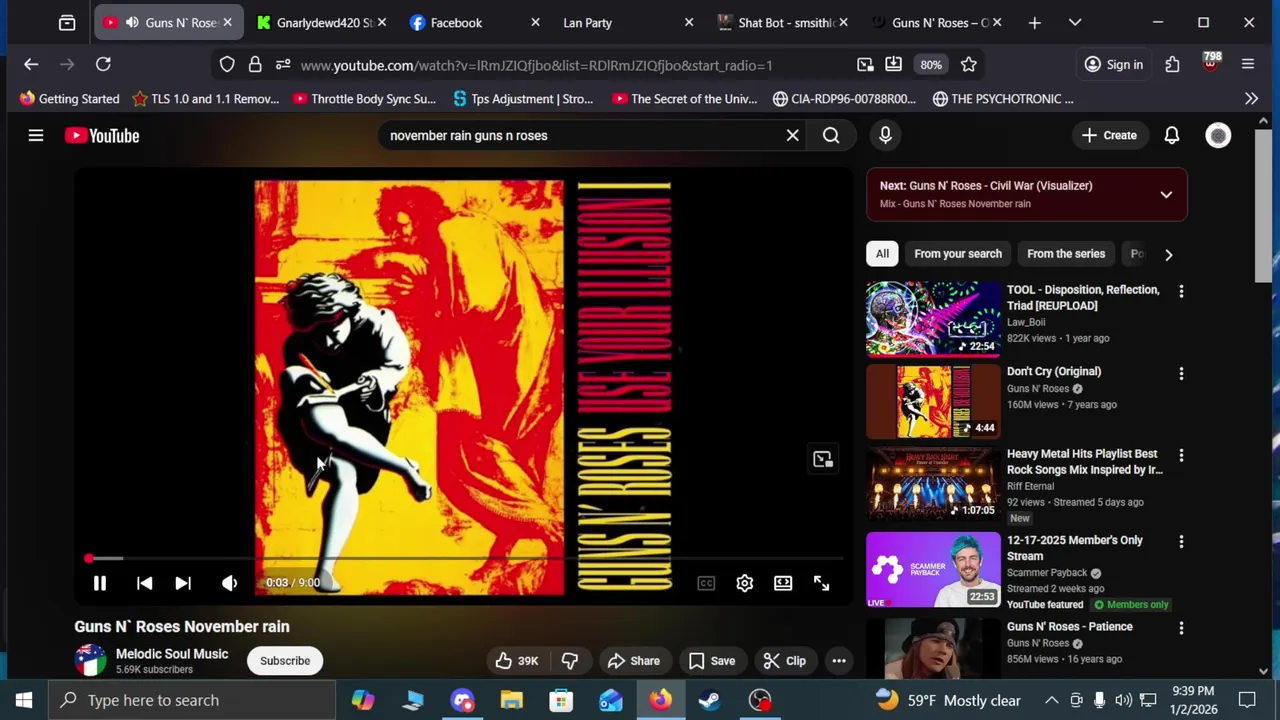
Task: Click the Firefox Sign in button
Action: tap(1114, 64)
